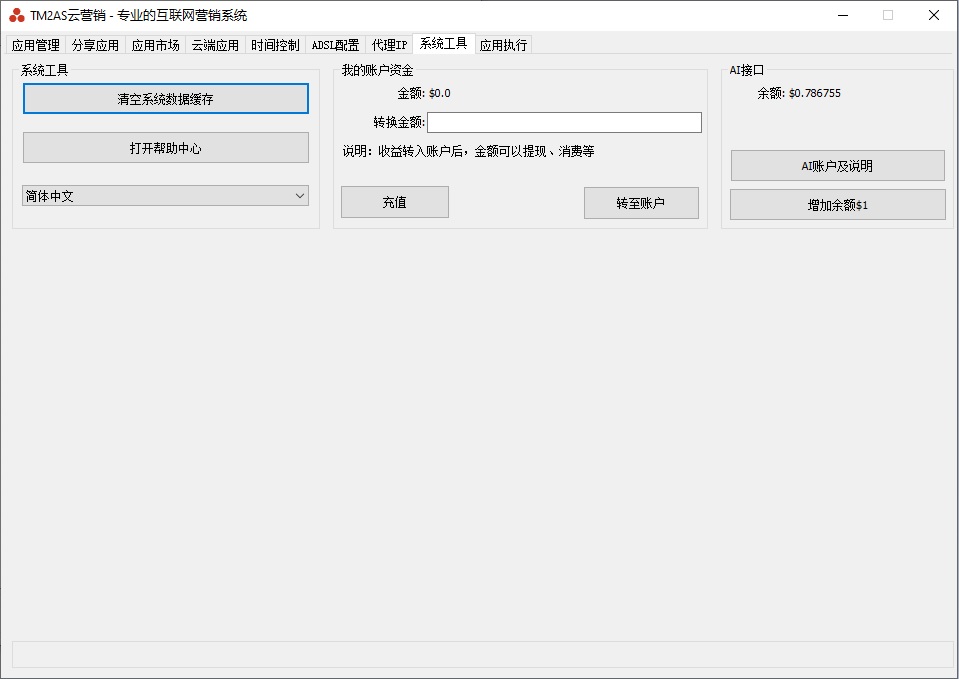
Task: Open the 时间控制 tab
Action: pos(275,45)
